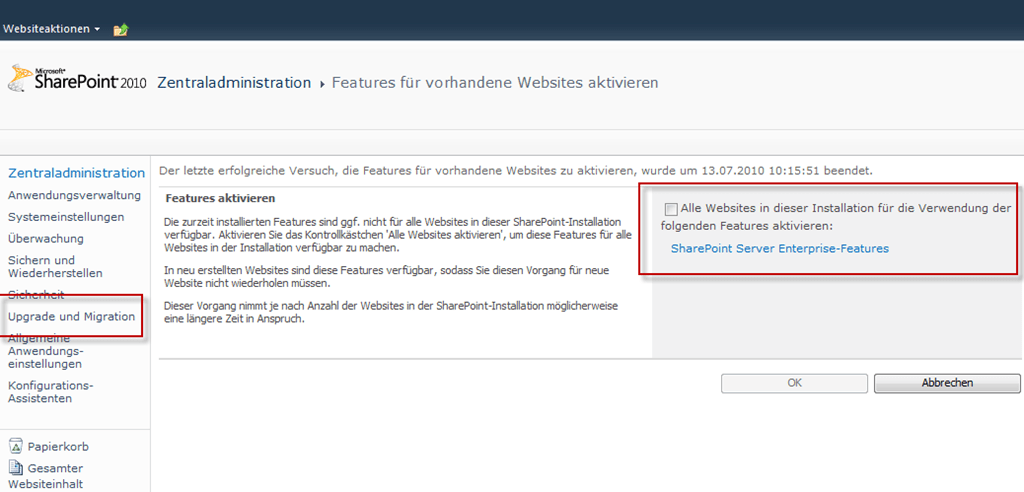
Task: Open Sichern und Wiederherstellen
Action: tap(55, 266)
